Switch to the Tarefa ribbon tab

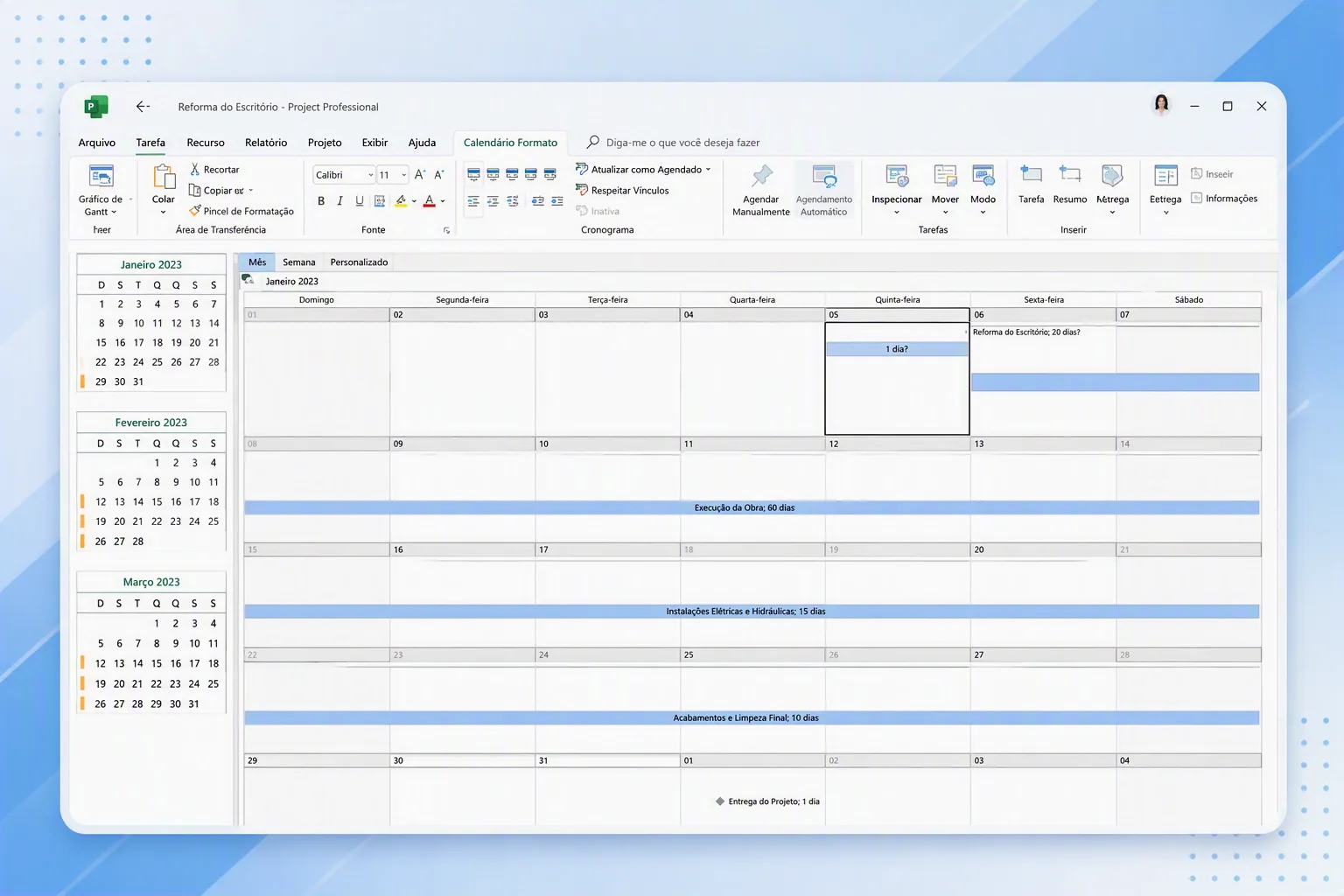pyautogui.click(x=150, y=143)
